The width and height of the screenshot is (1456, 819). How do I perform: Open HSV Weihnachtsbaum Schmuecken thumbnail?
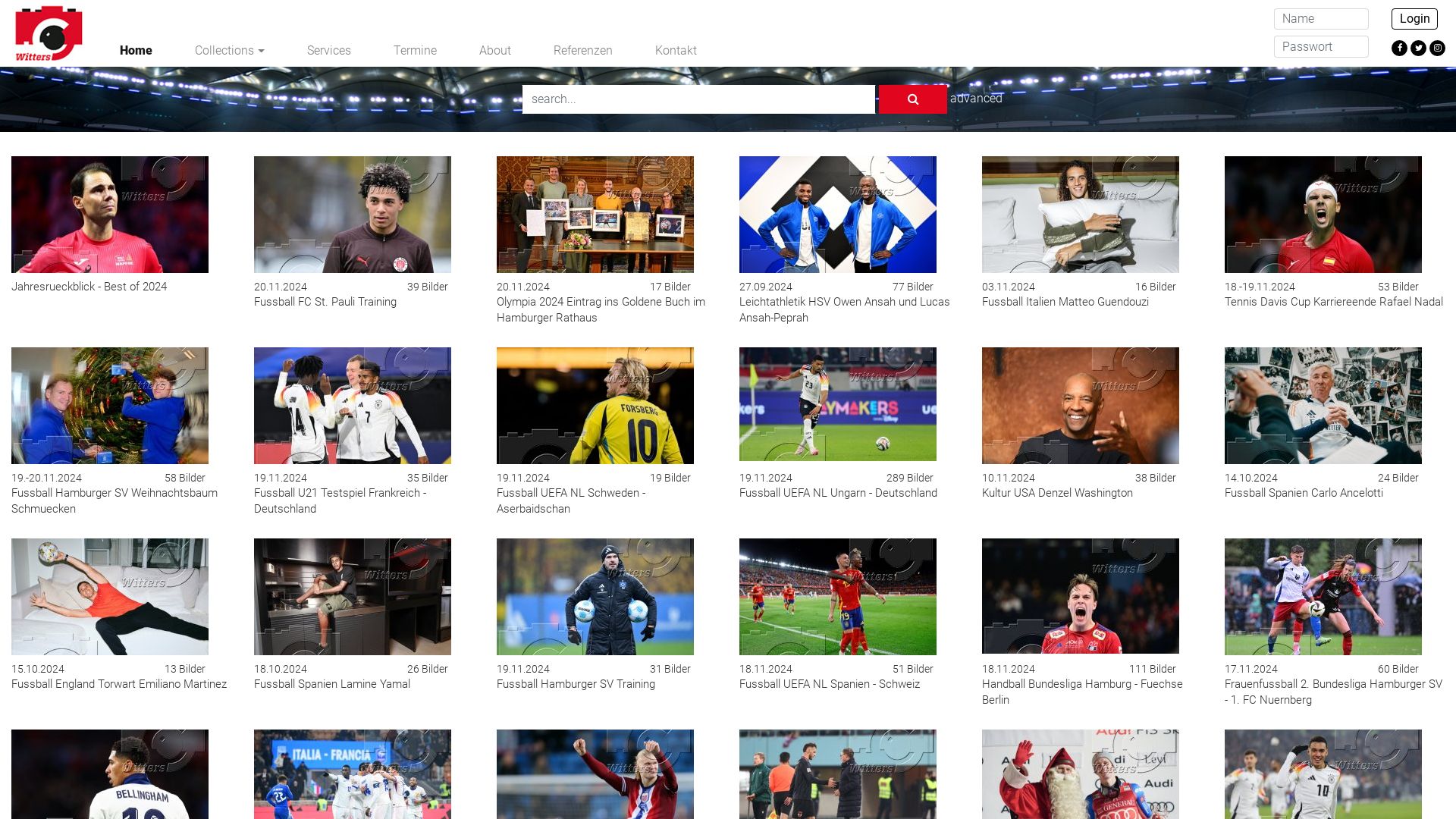pos(110,406)
